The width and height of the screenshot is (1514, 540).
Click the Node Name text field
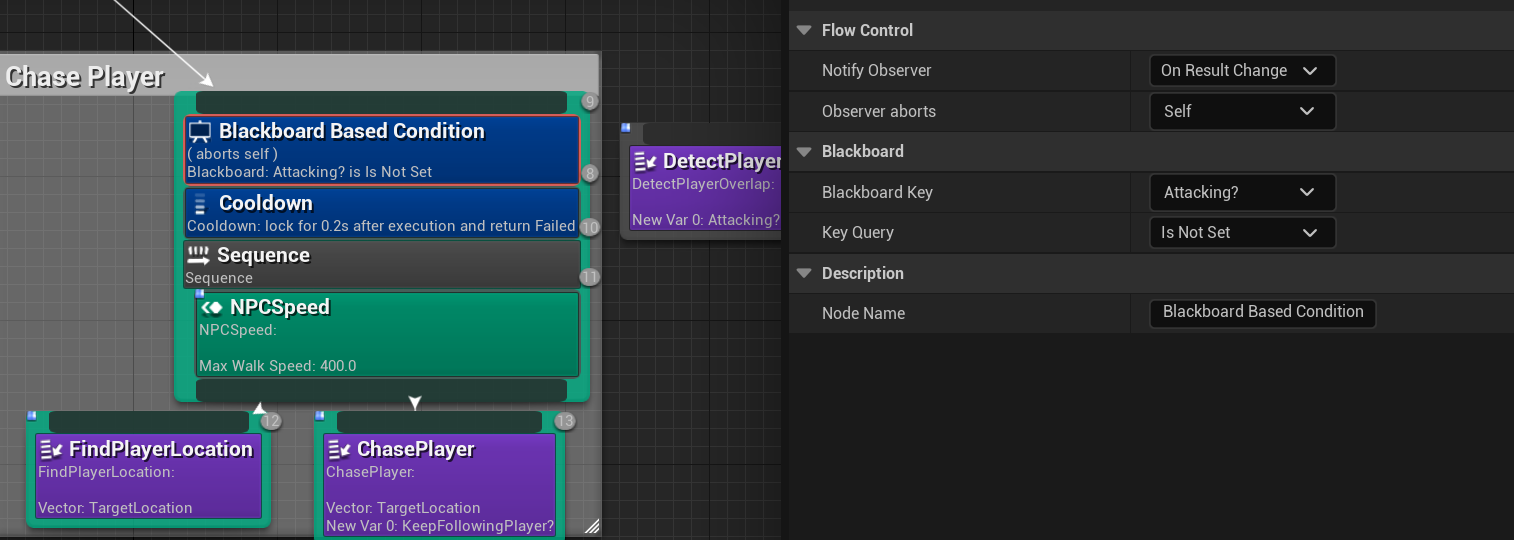(1262, 313)
